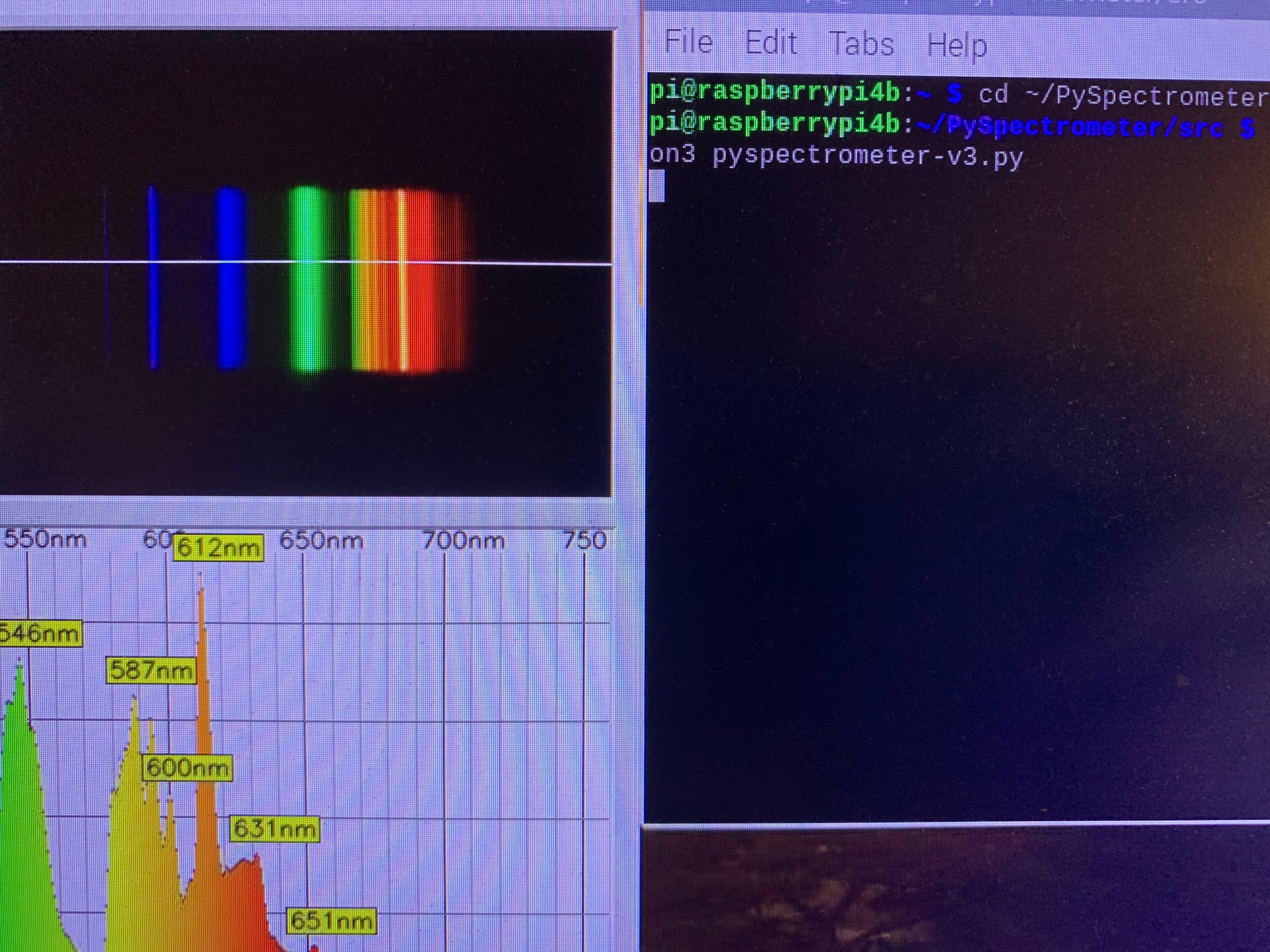
Task: Click the File menu in the terminal
Action: pyautogui.click(x=689, y=42)
